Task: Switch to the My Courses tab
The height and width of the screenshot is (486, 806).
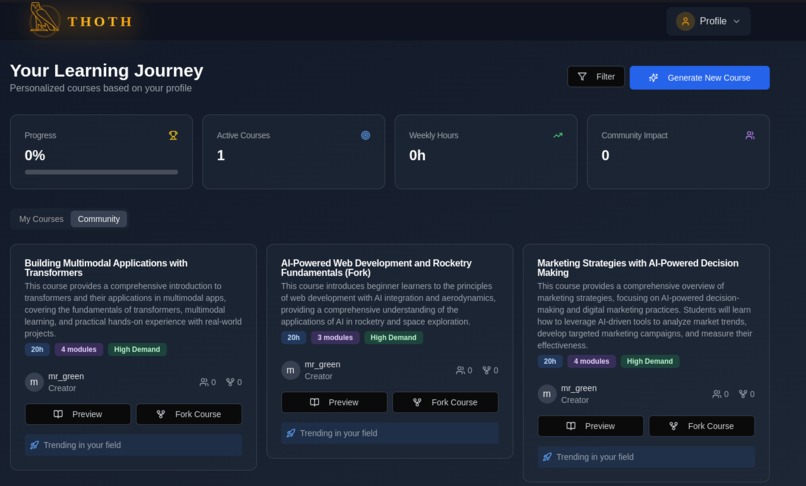Action: coord(41,219)
